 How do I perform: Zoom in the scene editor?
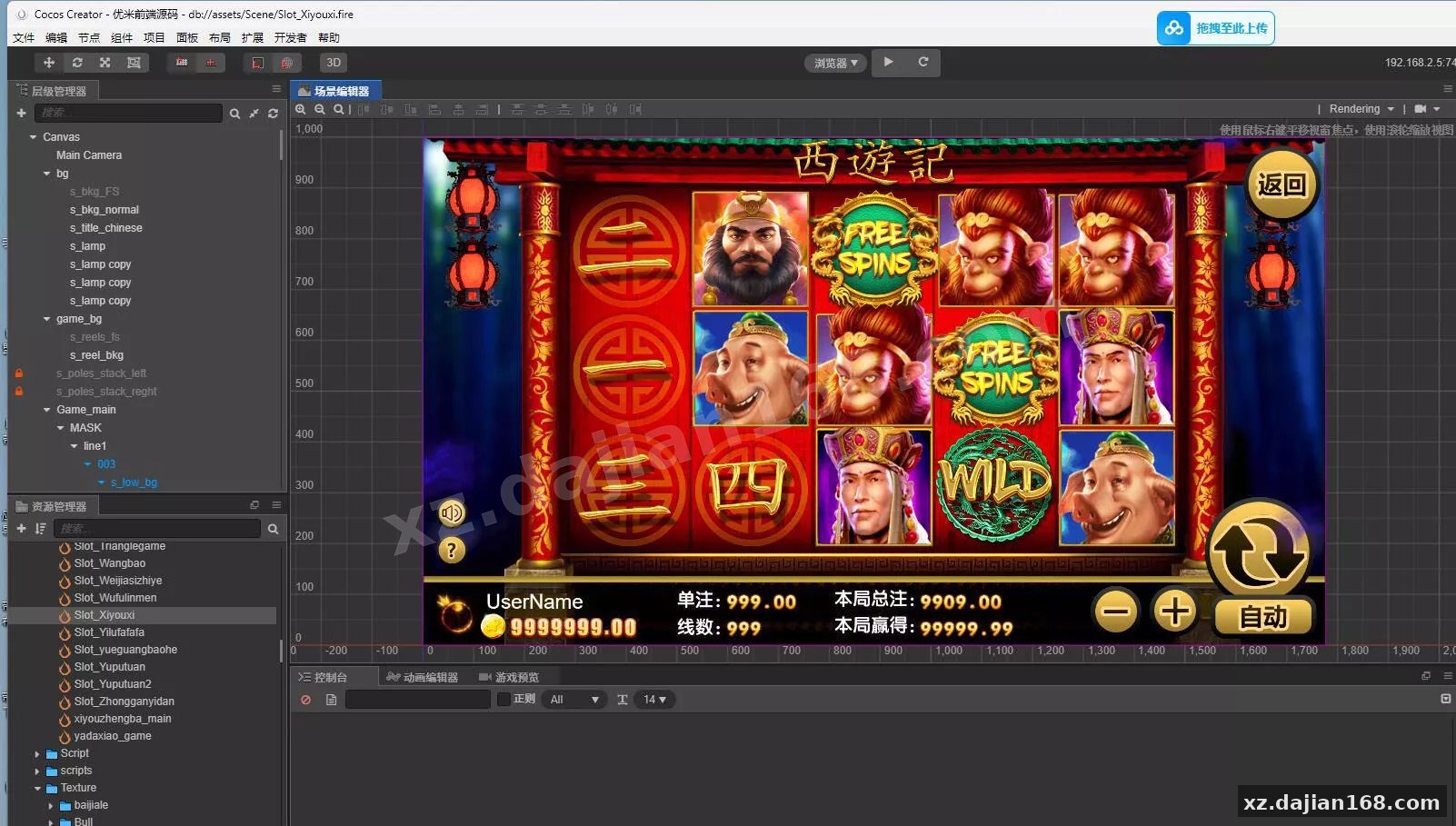[301, 109]
